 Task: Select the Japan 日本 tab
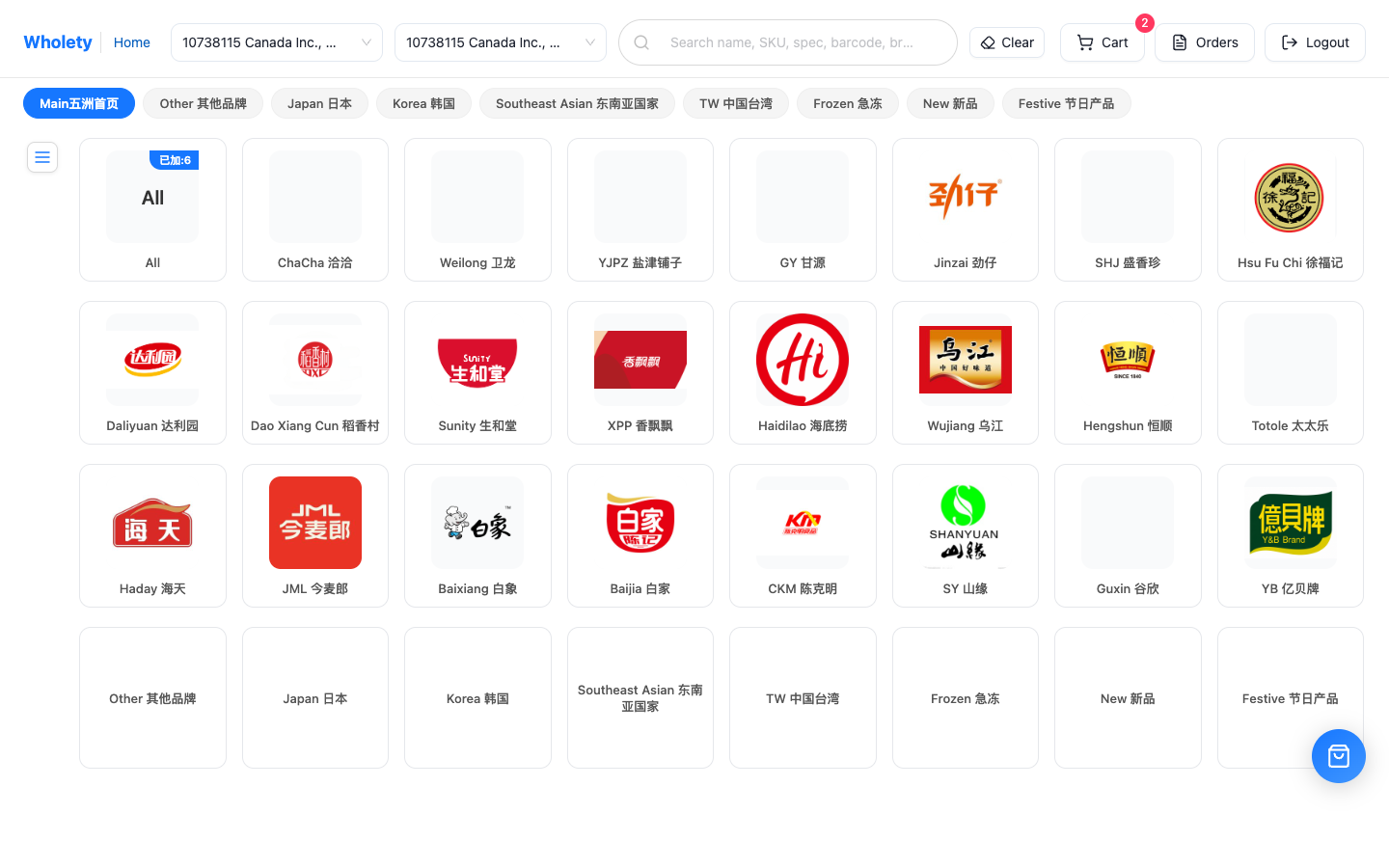pos(319,103)
